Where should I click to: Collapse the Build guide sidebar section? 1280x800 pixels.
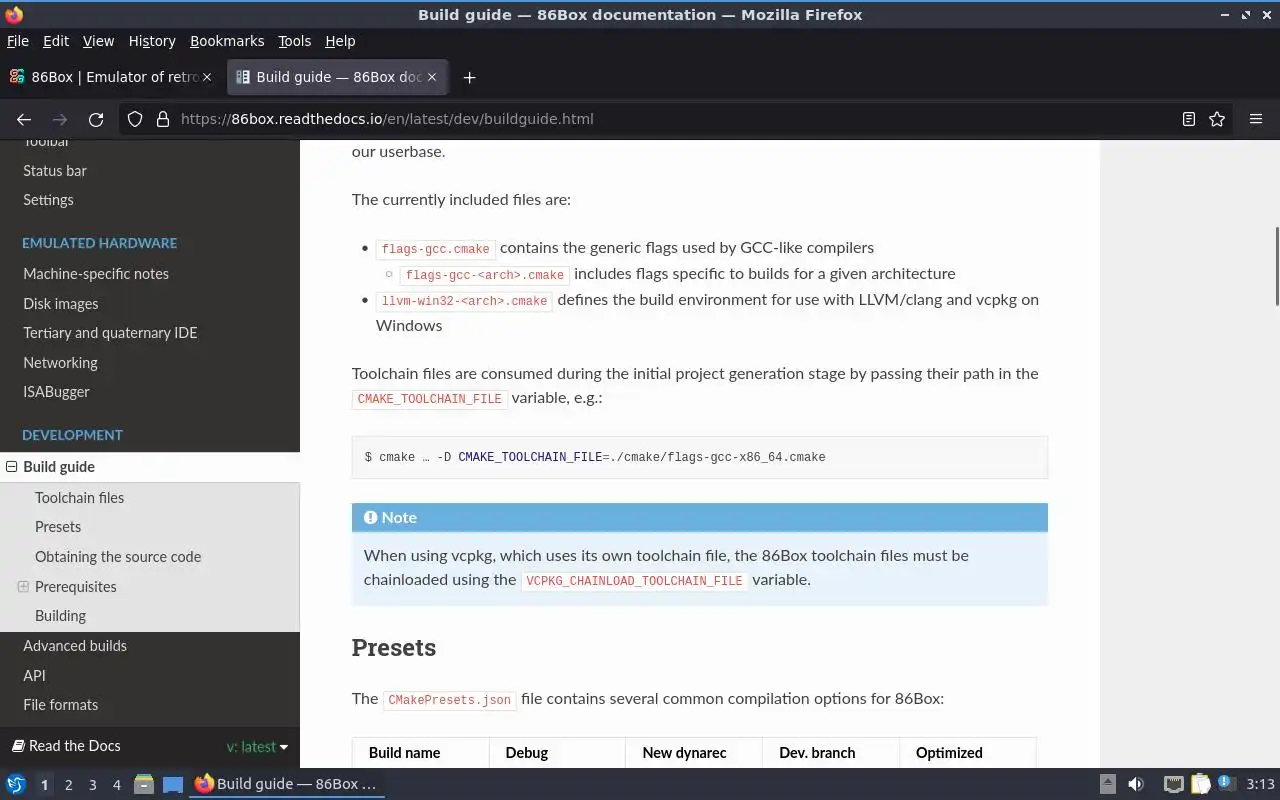(12, 467)
